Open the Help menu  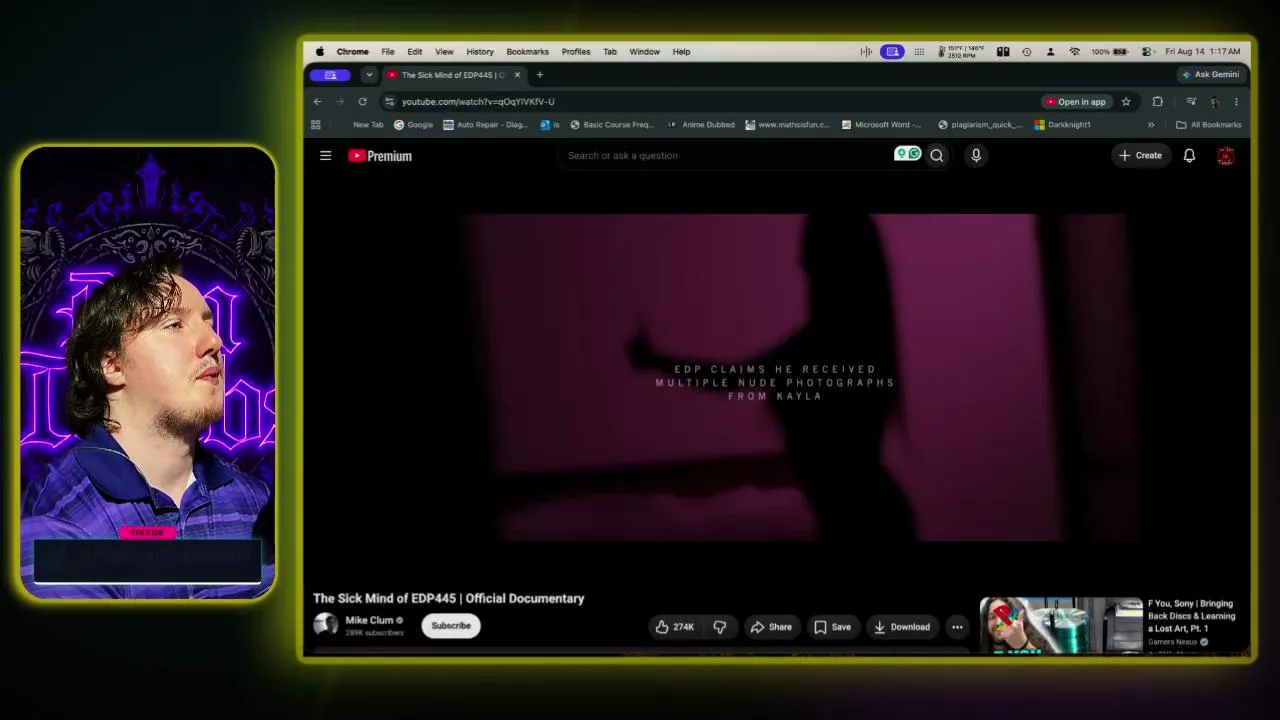pyautogui.click(x=681, y=51)
